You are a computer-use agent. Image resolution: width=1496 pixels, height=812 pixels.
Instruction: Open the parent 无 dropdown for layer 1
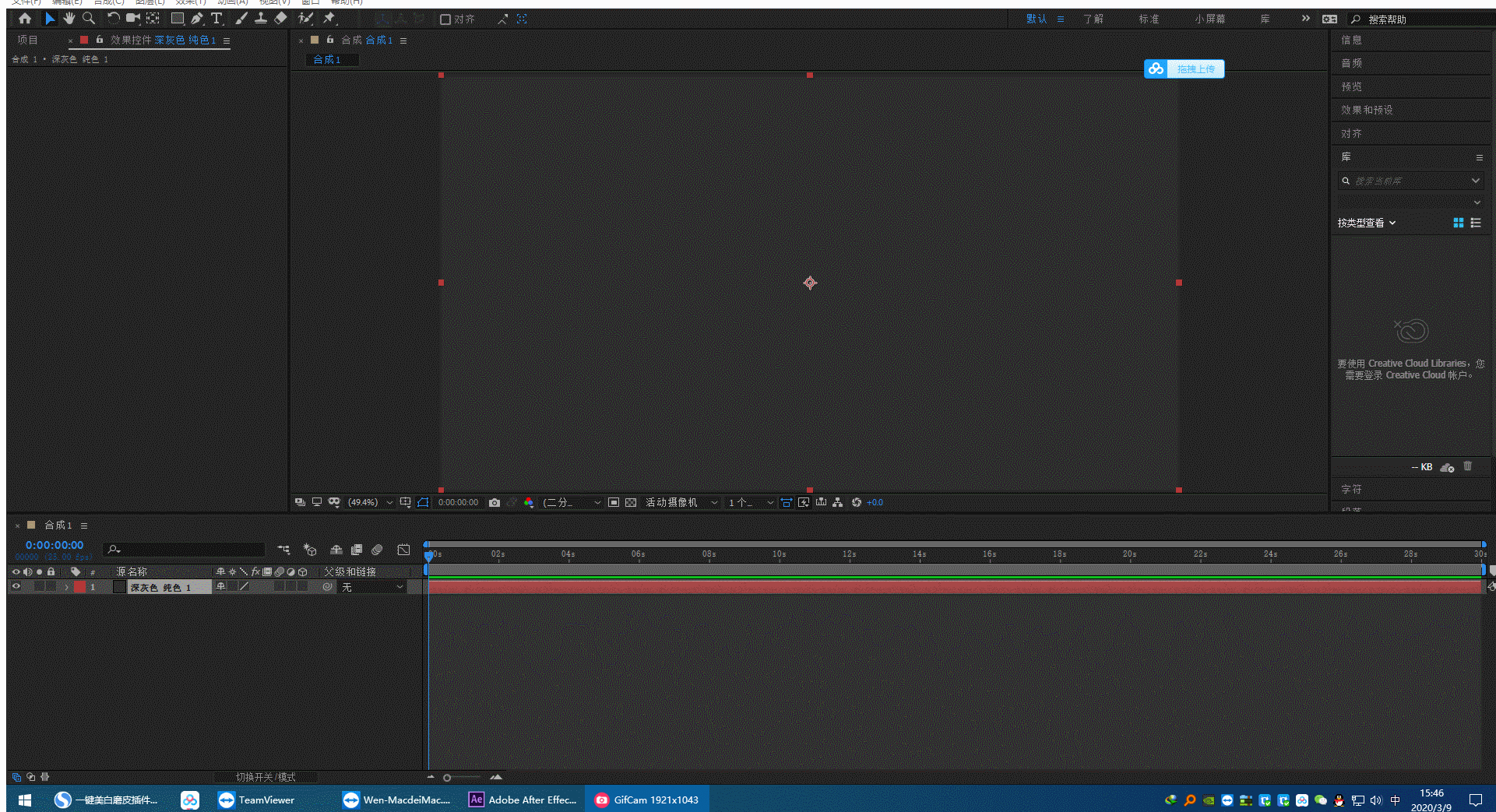coord(372,587)
